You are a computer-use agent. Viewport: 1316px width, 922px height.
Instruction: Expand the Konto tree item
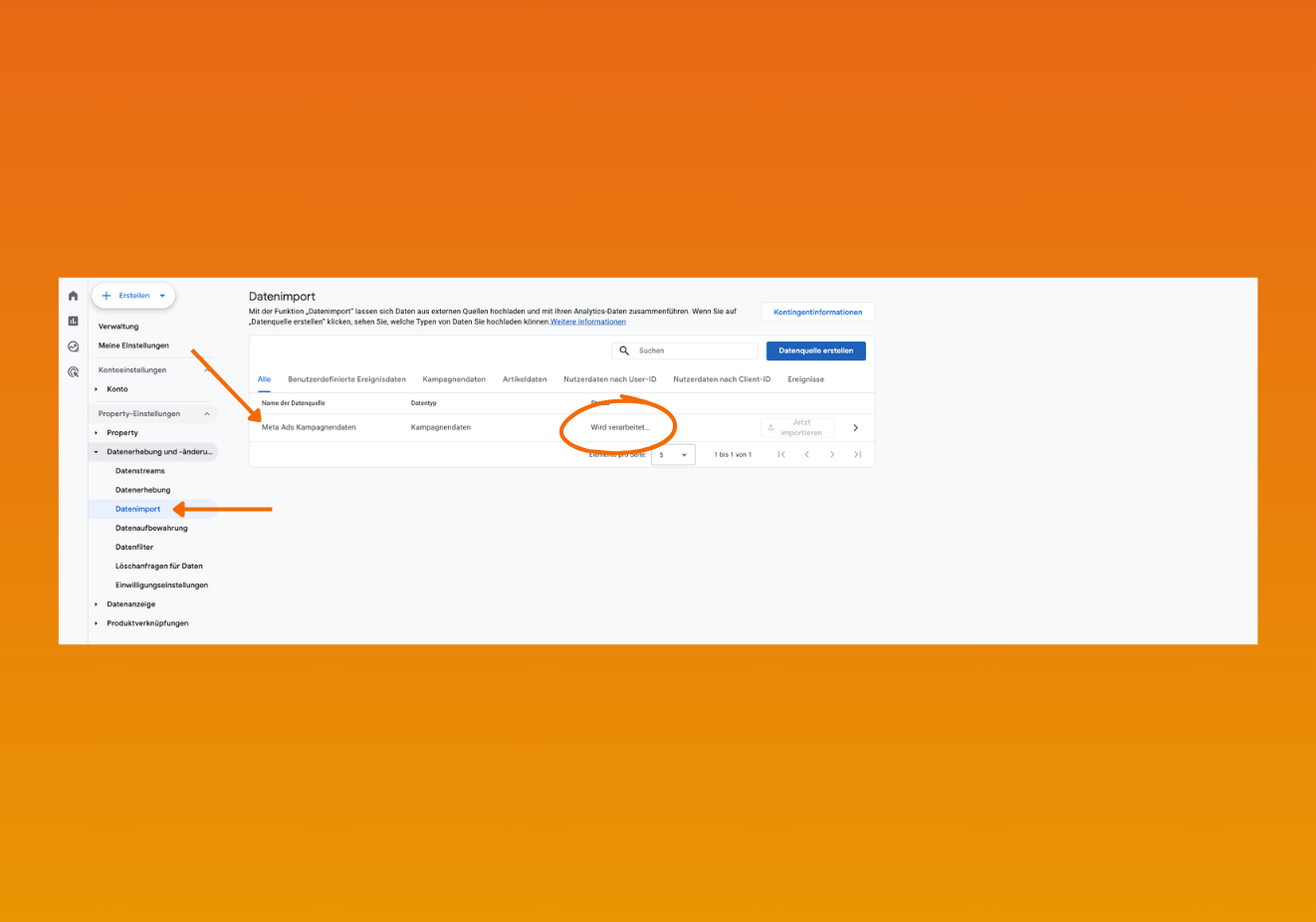pyautogui.click(x=97, y=389)
